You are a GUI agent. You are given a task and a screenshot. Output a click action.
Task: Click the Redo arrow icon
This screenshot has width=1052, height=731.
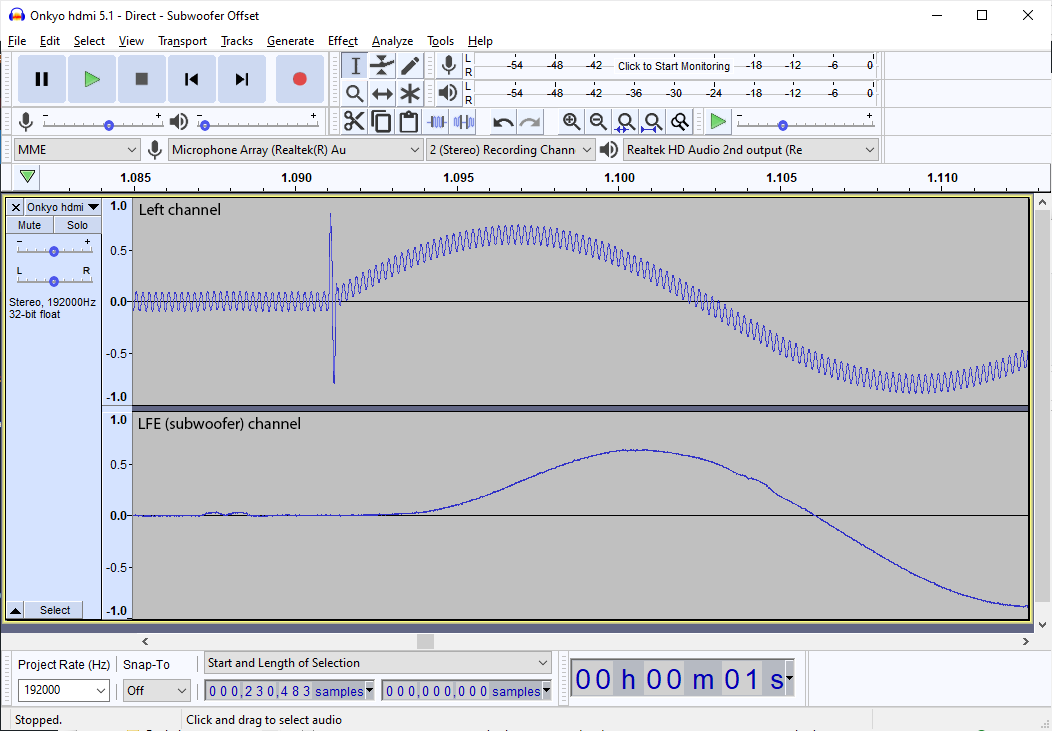coord(530,121)
